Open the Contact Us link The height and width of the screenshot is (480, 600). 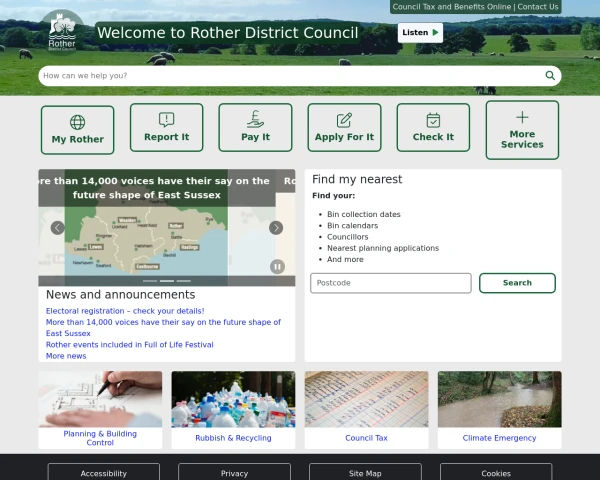pos(538,7)
